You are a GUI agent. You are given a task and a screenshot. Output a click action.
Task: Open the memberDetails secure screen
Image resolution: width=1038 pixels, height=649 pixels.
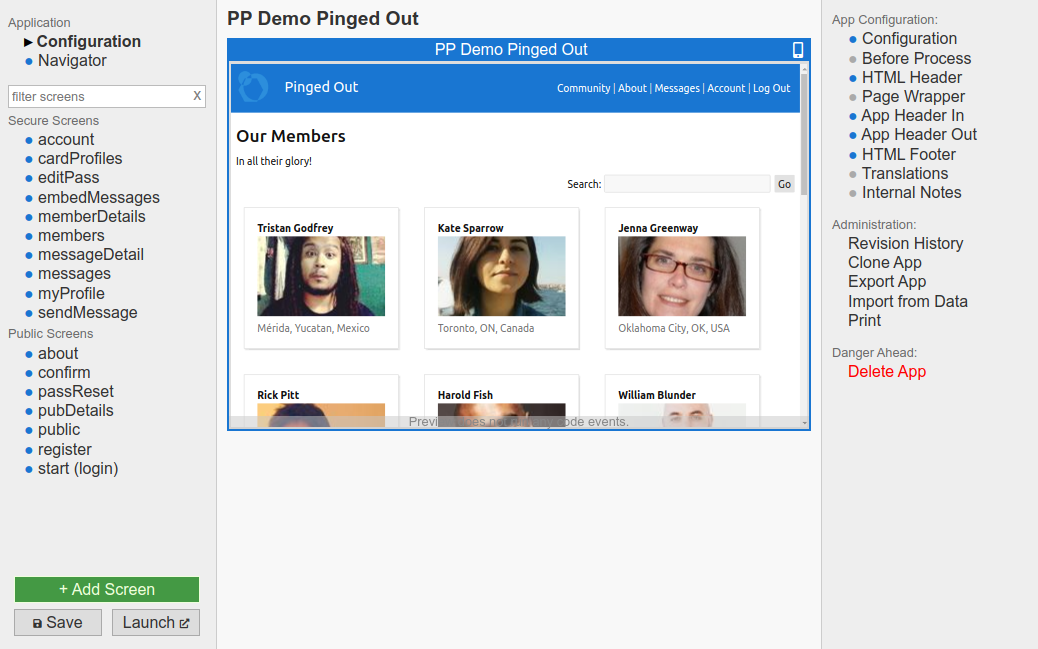[x=91, y=217]
